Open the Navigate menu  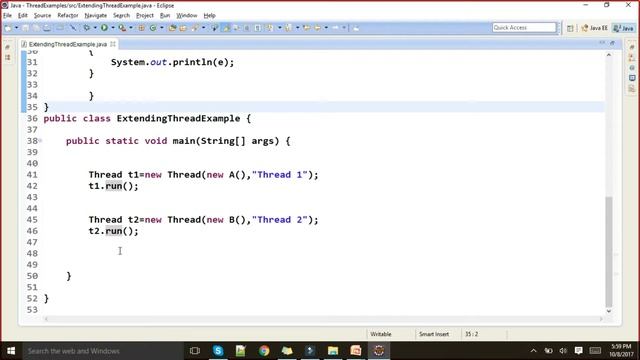tap(96, 16)
